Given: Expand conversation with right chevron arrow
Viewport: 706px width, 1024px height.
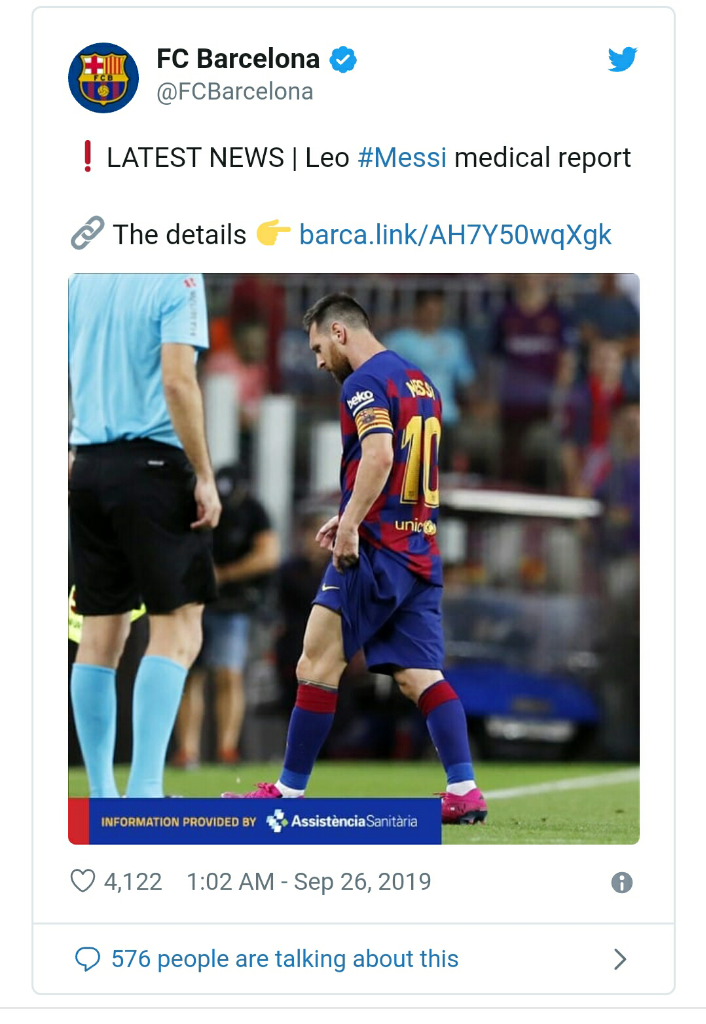Looking at the screenshot, I should tap(620, 959).
